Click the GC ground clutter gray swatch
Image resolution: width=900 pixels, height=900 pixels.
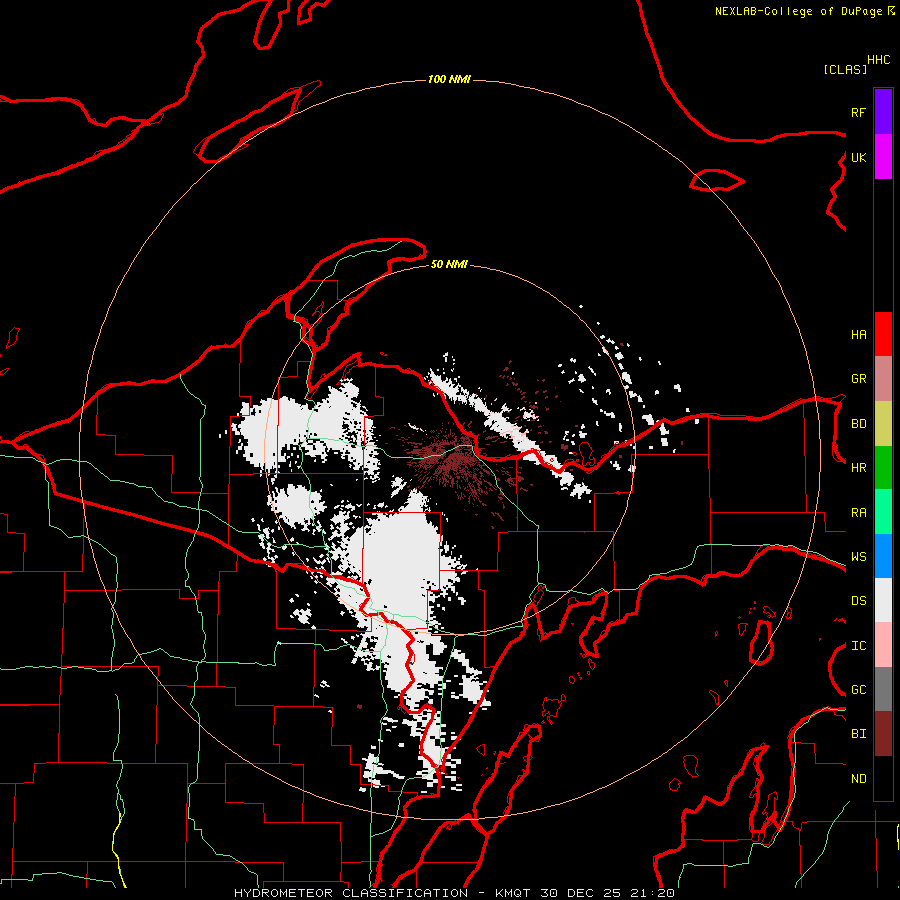(883, 689)
